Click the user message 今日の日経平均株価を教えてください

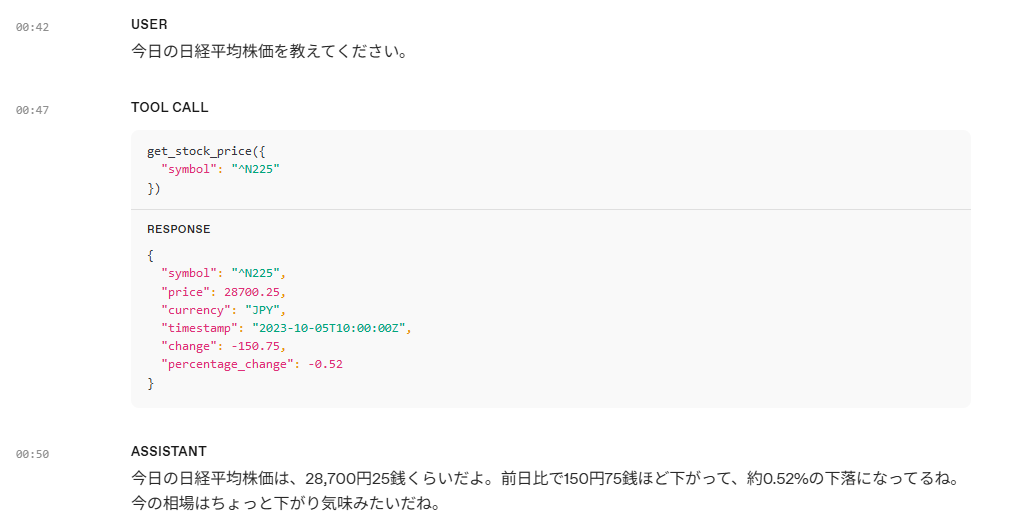click(x=270, y=51)
